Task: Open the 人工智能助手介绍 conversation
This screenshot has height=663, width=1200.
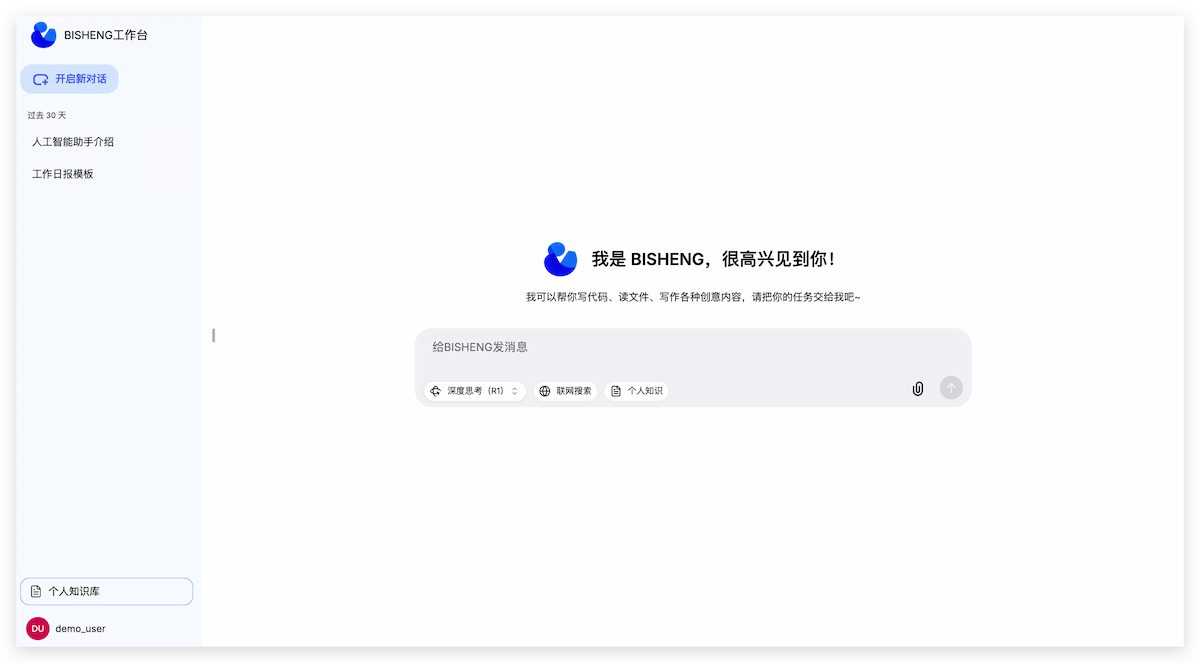Action: coord(73,142)
